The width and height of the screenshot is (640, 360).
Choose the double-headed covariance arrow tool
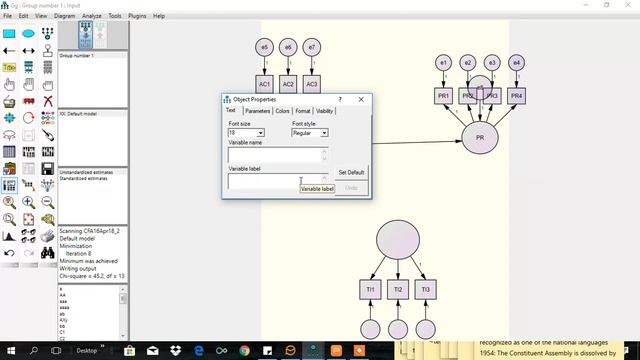[x=28, y=51]
